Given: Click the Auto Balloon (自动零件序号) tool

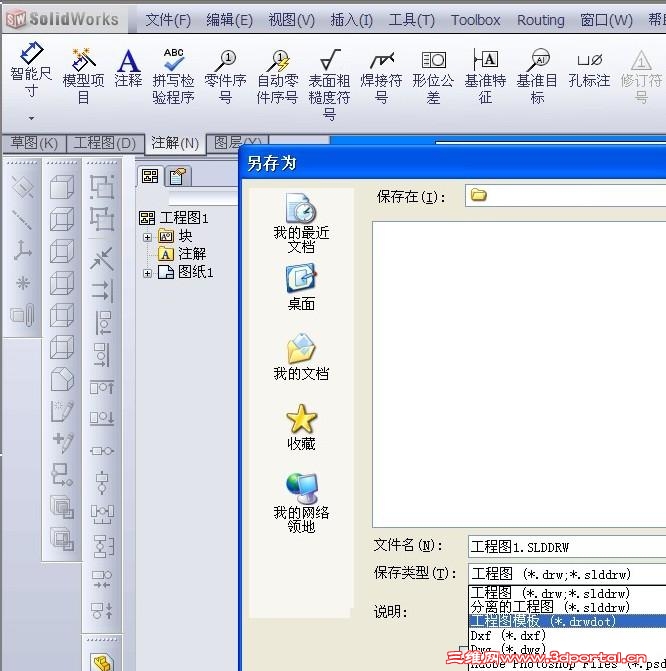Looking at the screenshot, I should [277, 76].
